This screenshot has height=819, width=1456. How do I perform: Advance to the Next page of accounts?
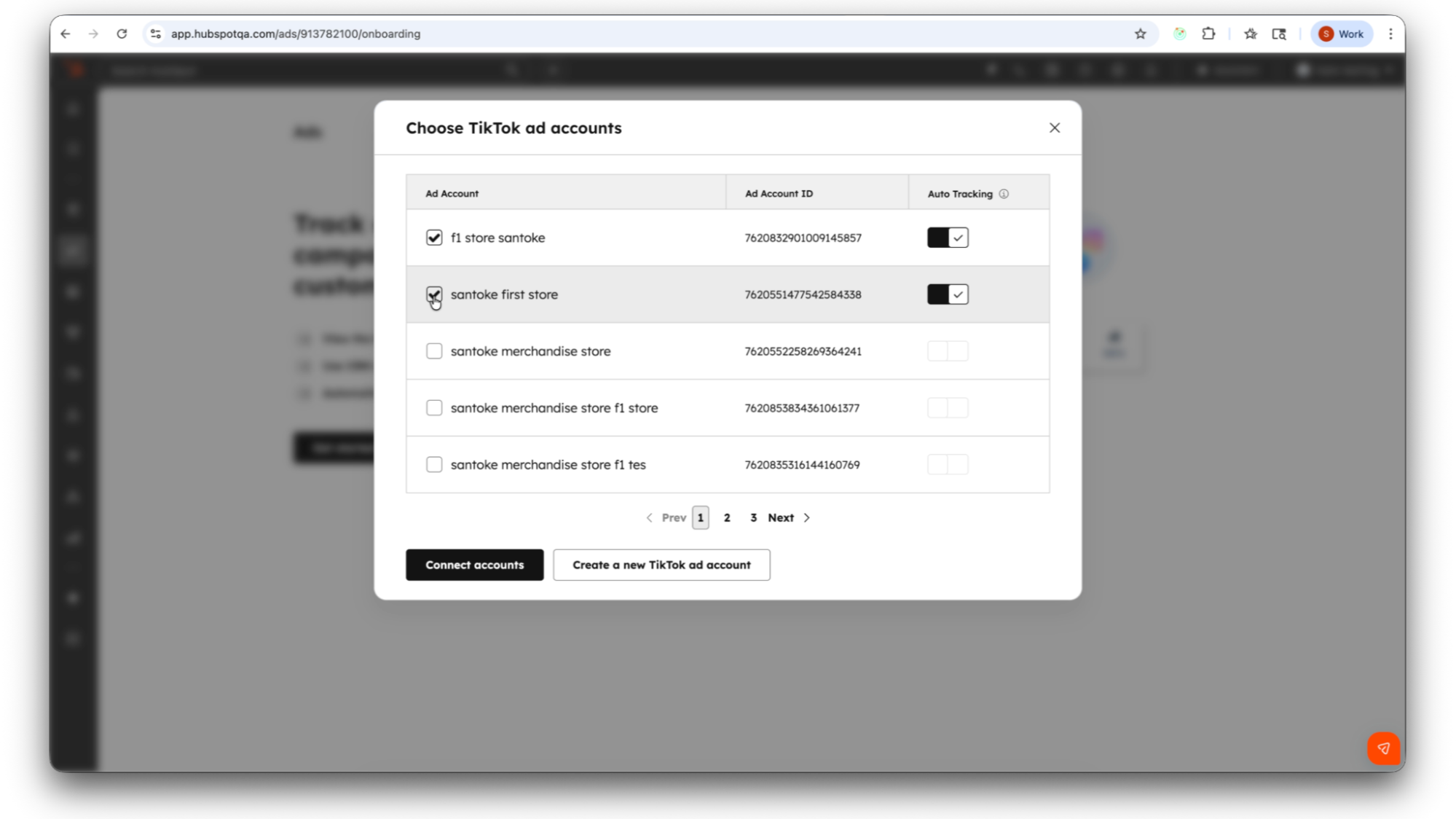(x=789, y=518)
